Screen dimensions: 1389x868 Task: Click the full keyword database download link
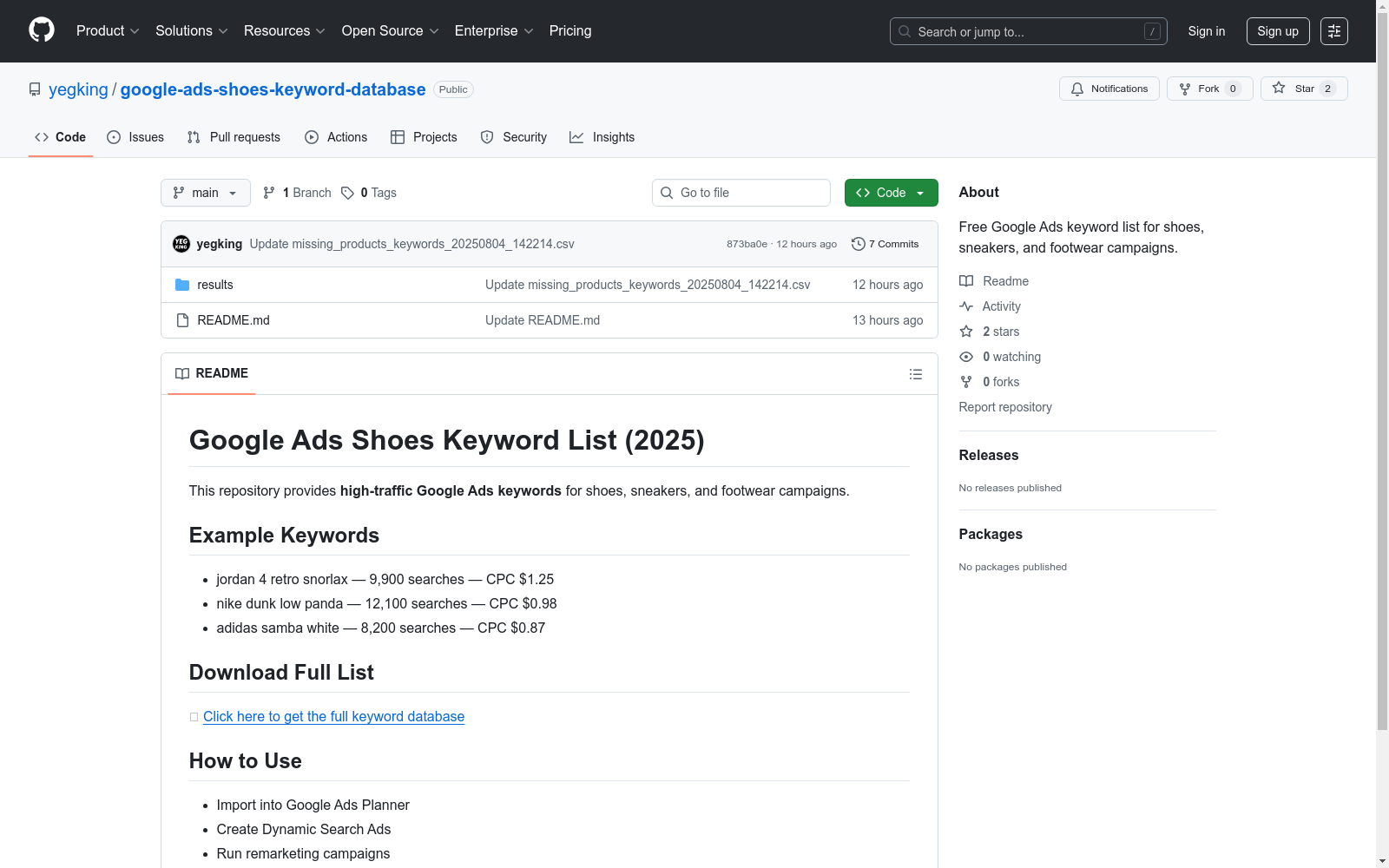click(334, 716)
